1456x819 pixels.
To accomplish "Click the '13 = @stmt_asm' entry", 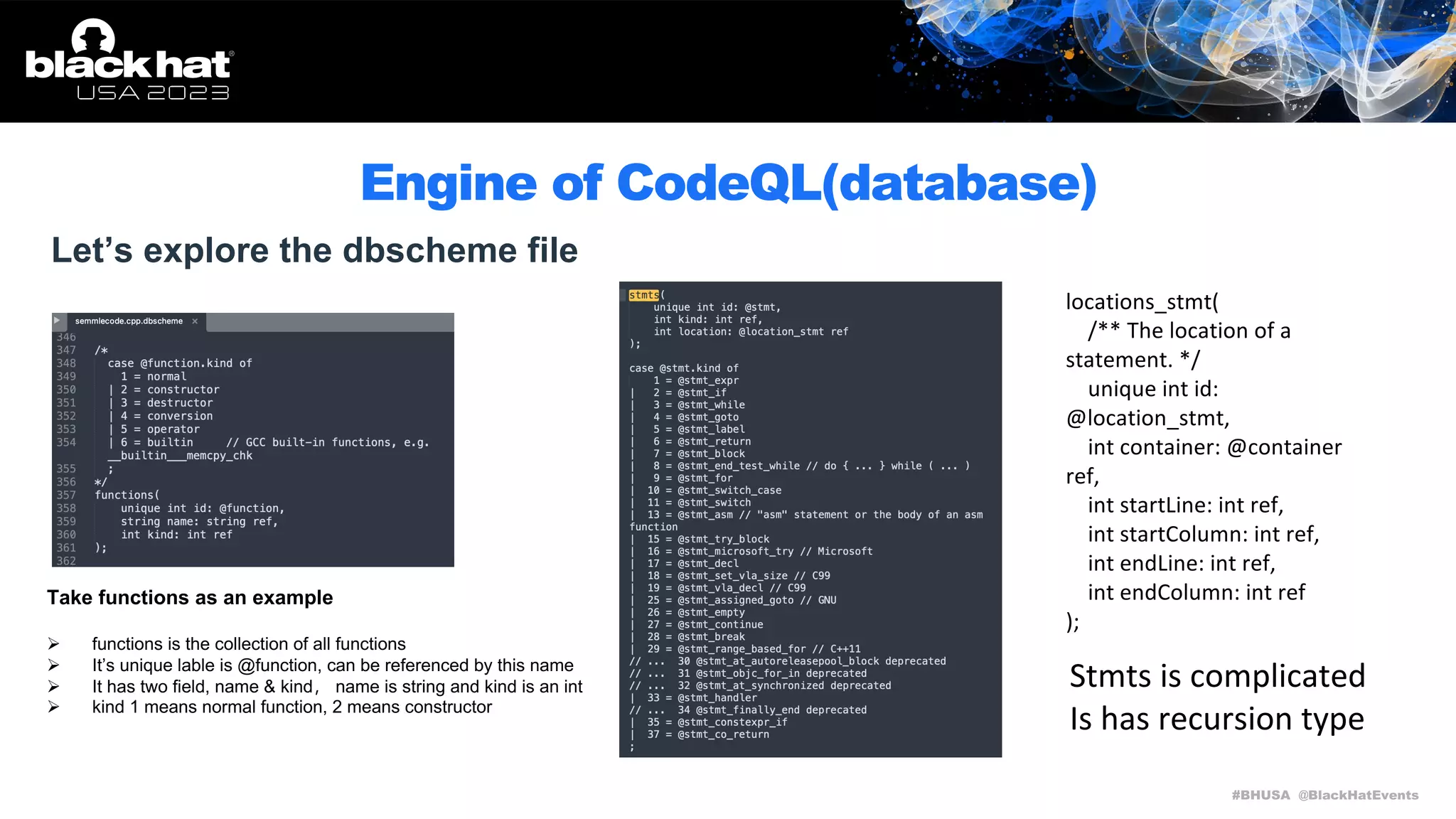I will [815, 515].
